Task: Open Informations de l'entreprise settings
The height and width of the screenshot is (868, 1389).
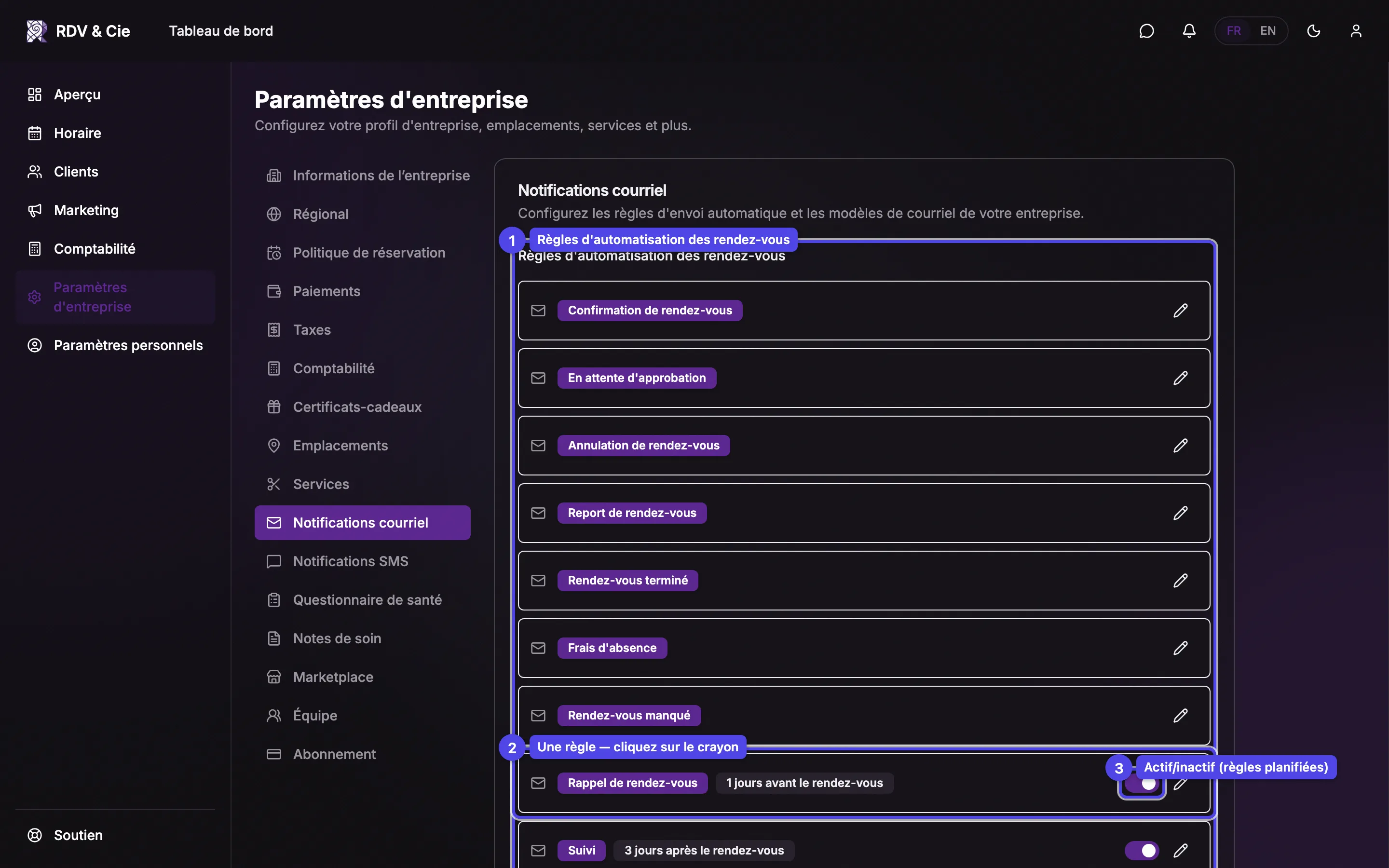Action: (363, 176)
